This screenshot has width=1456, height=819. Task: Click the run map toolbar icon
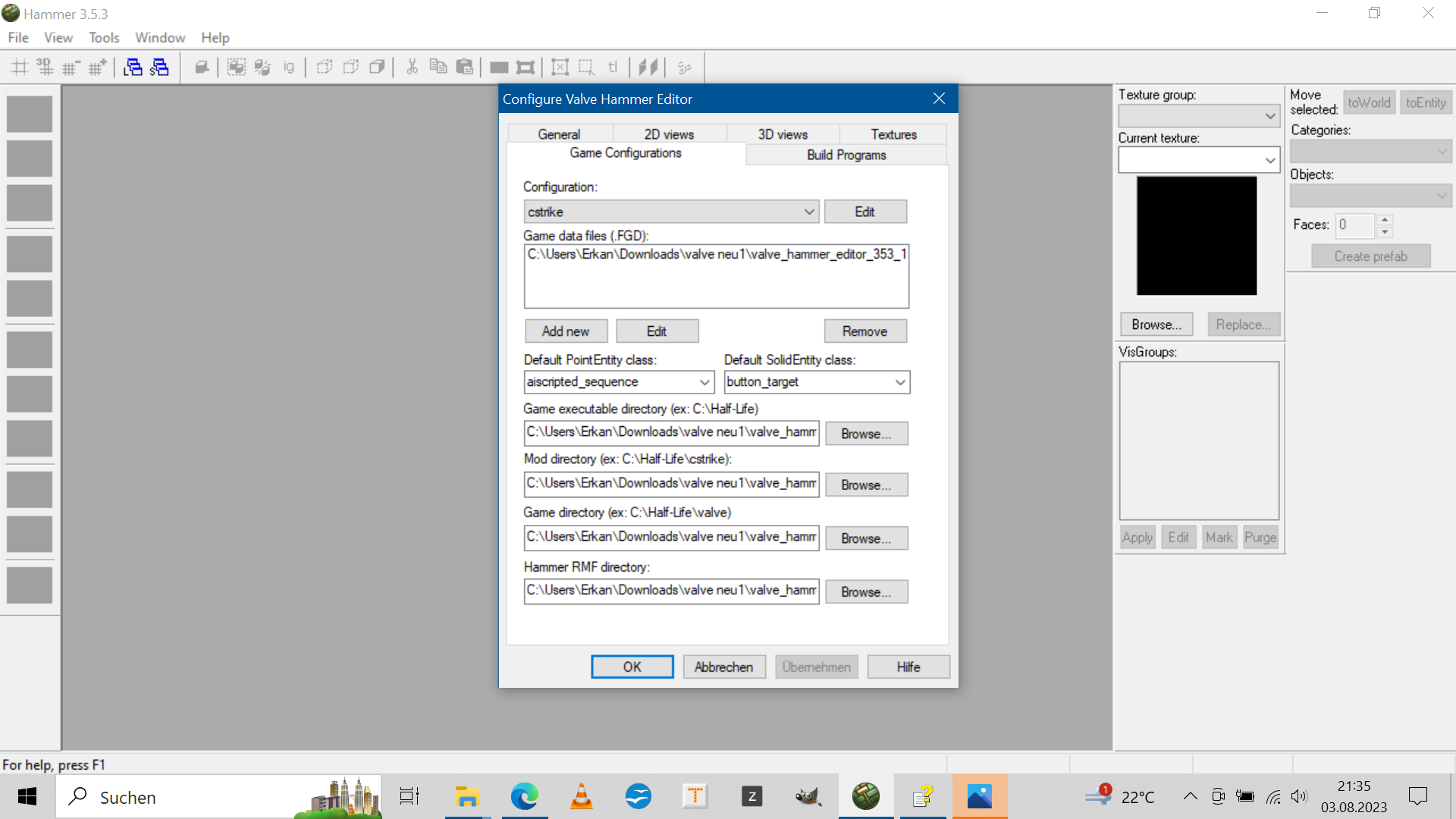pyautogui.click(x=685, y=67)
